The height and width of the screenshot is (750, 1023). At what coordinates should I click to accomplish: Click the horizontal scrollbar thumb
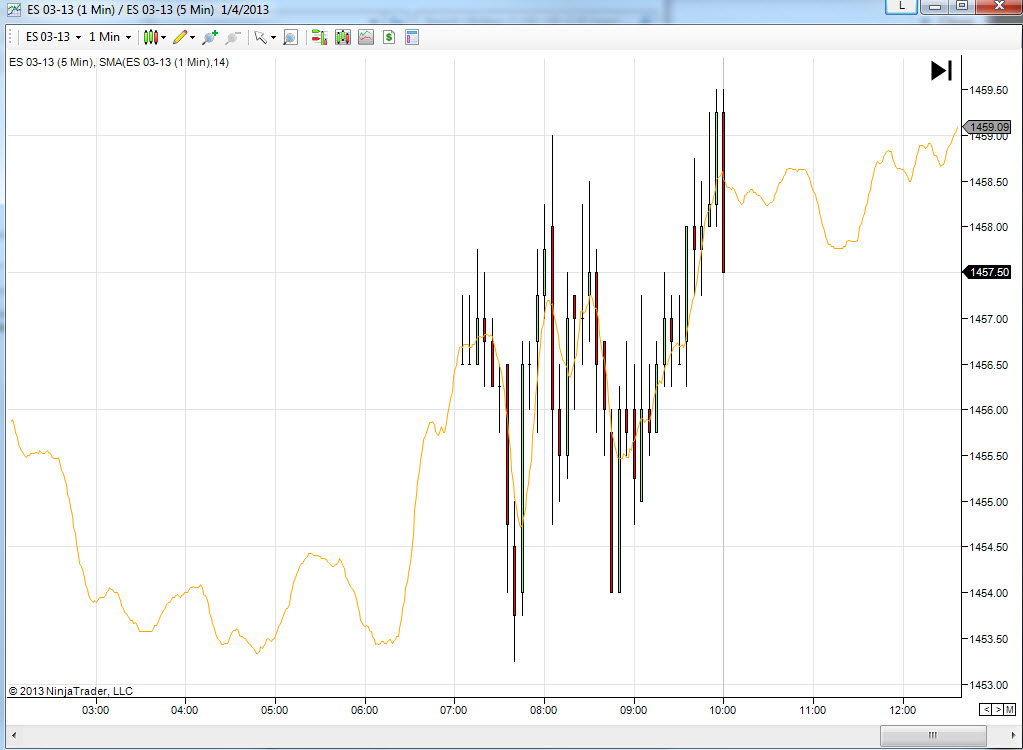point(933,735)
